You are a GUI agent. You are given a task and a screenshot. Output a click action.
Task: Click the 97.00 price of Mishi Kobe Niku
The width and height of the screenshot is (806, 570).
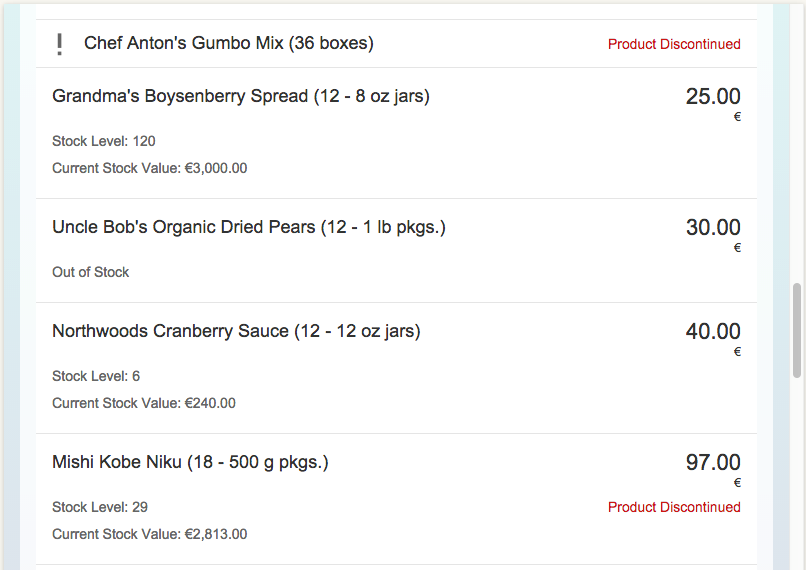click(x=713, y=463)
